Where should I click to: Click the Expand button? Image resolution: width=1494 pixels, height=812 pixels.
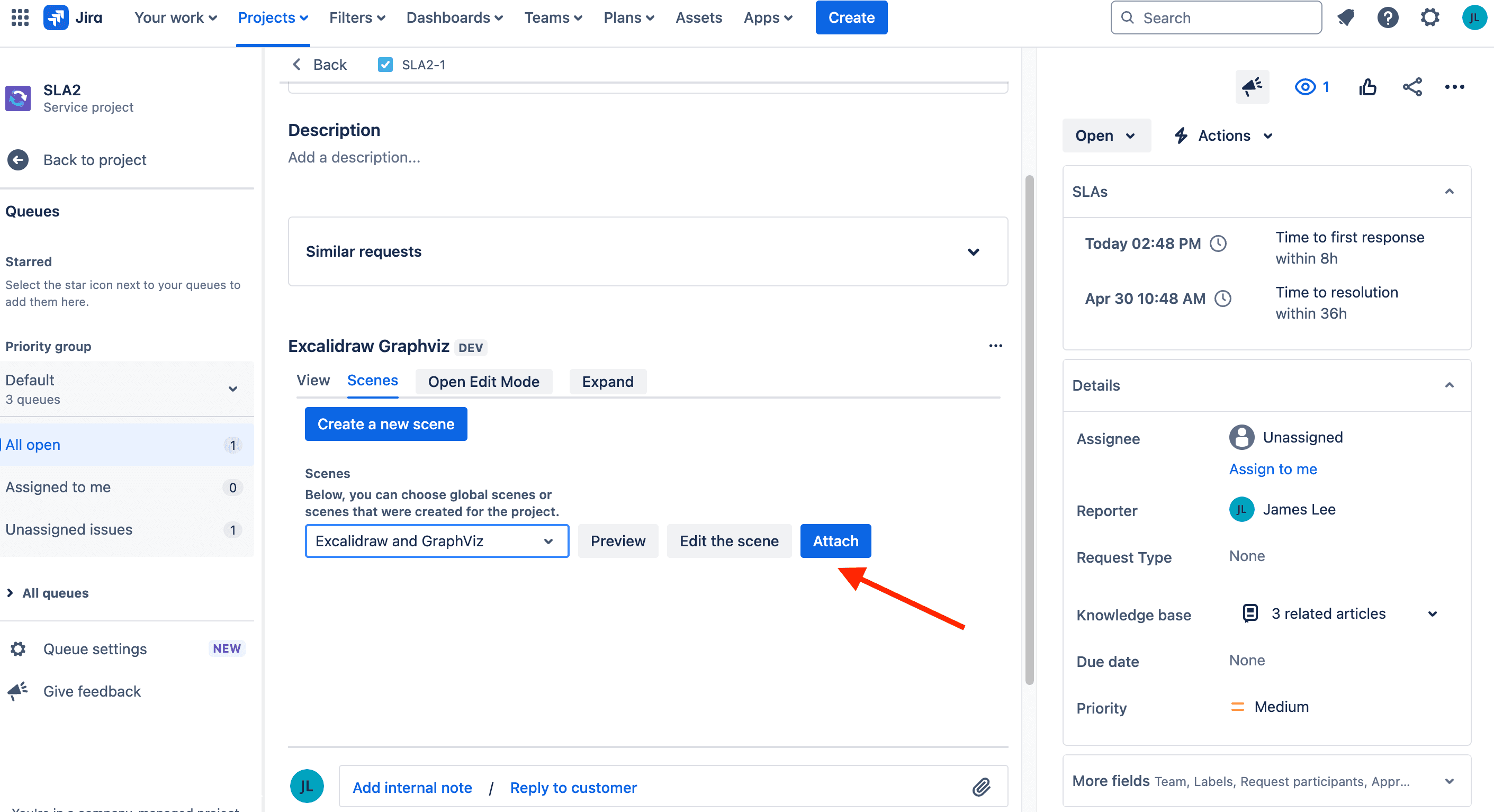(607, 381)
